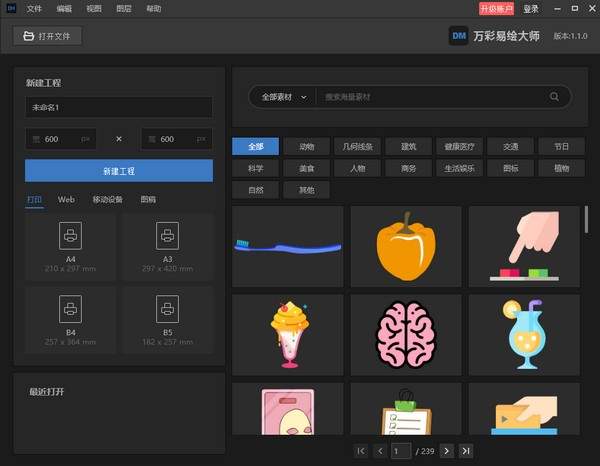Jump to the last asset page
Image resolution: width=600 pixels, height=466 pixels.
pos(466,451)
